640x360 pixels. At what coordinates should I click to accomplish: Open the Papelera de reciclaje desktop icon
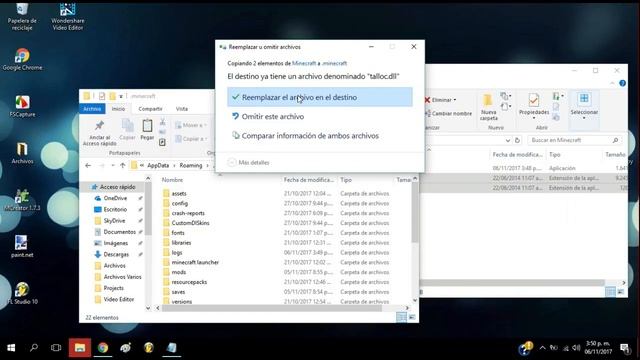(x=22, y=16)
